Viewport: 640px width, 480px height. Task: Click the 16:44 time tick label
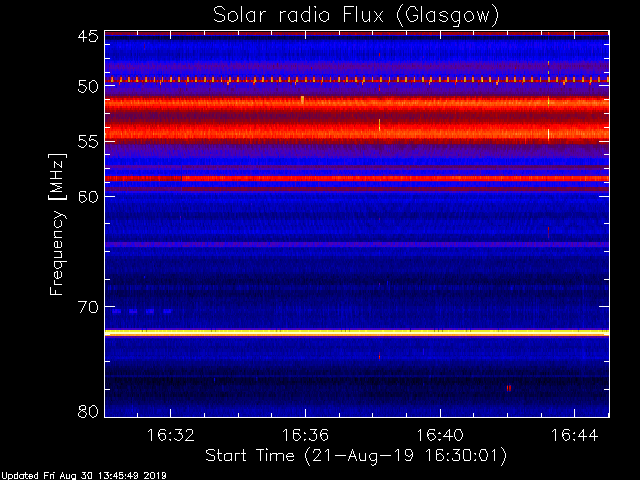point(575,435)
